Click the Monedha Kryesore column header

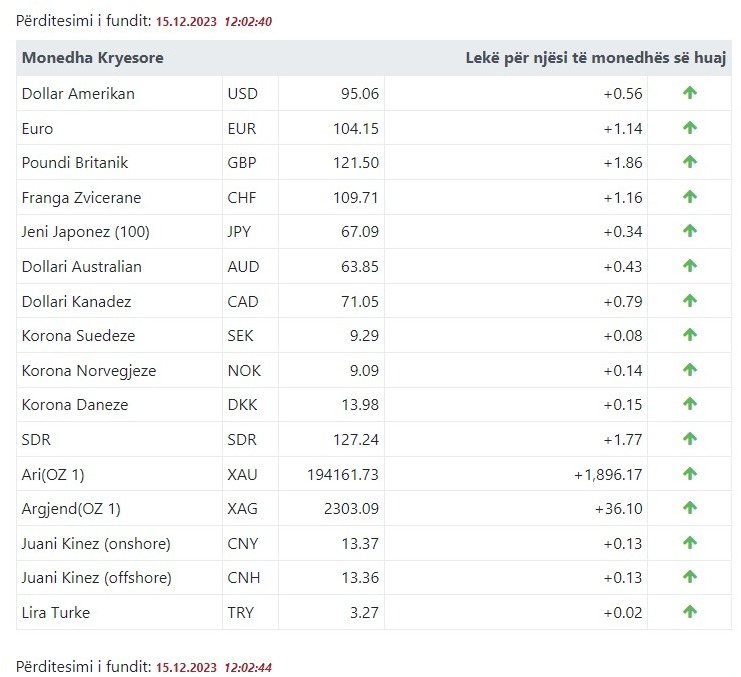92,58
